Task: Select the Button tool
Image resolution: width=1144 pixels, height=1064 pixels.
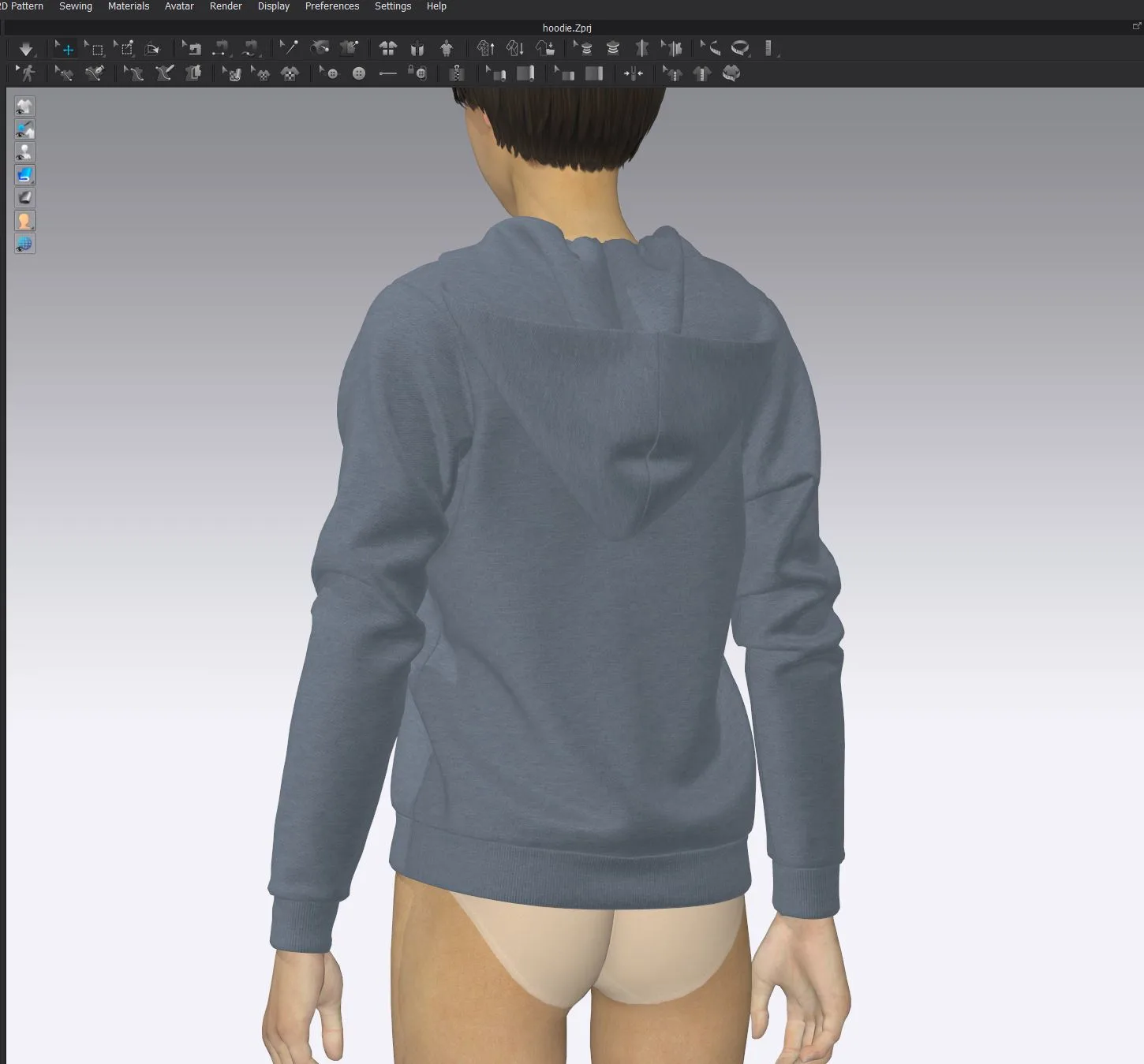Action: pos(358,73)
